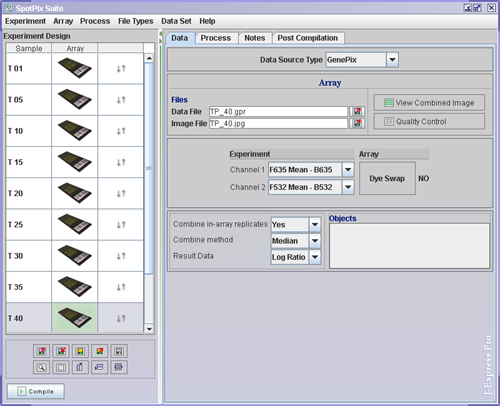This screenshot has width=500, height=406.
Task: Click the Compile button
Action: [36, 391]
